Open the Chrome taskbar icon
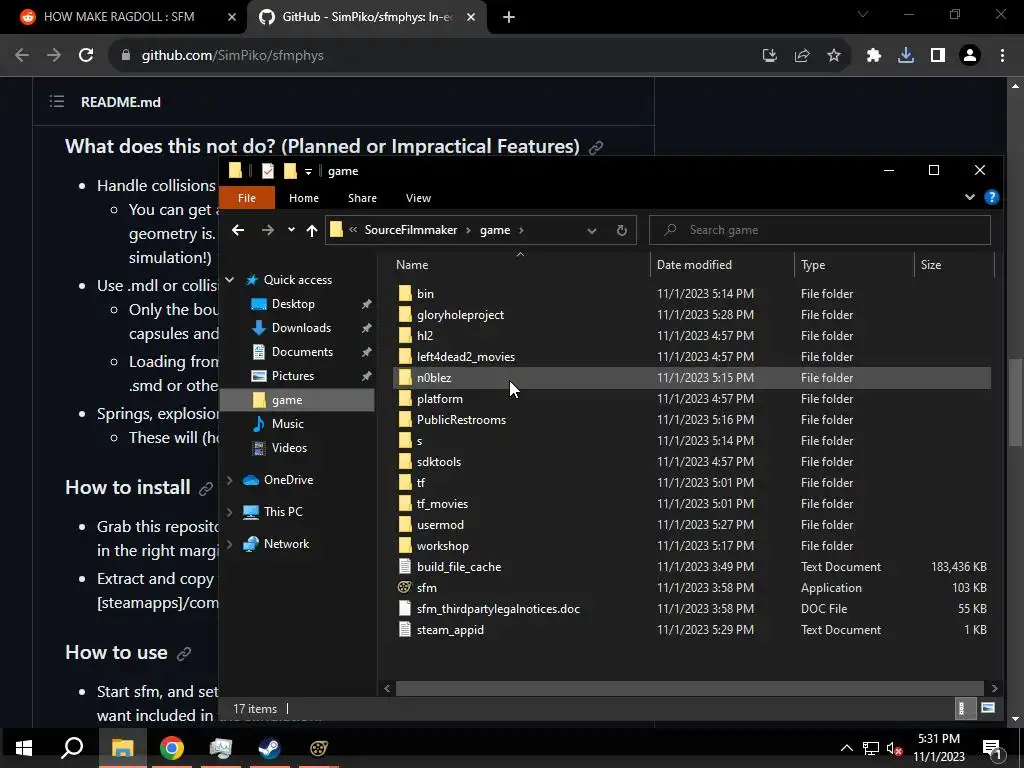This screenshot has width=1024, height=768. tap(172, 748)
